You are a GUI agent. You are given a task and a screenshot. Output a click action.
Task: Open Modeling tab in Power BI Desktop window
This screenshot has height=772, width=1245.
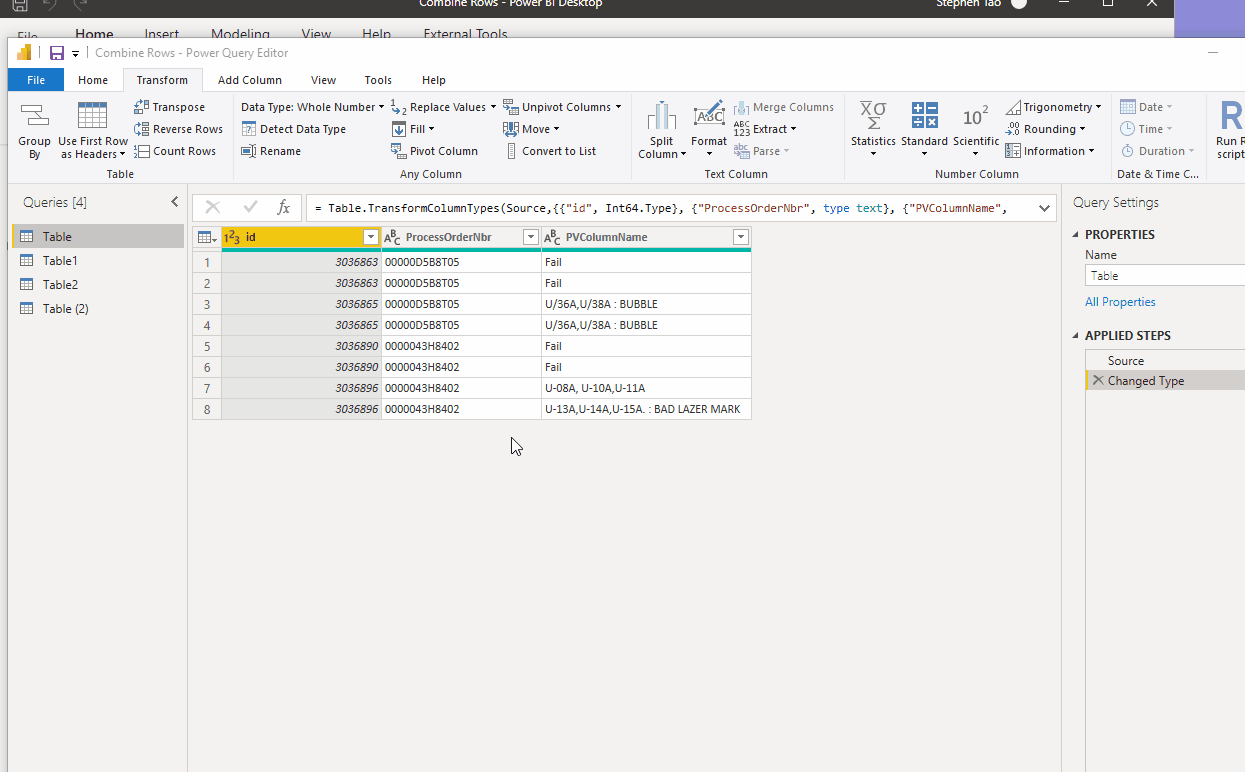point(240,35)
